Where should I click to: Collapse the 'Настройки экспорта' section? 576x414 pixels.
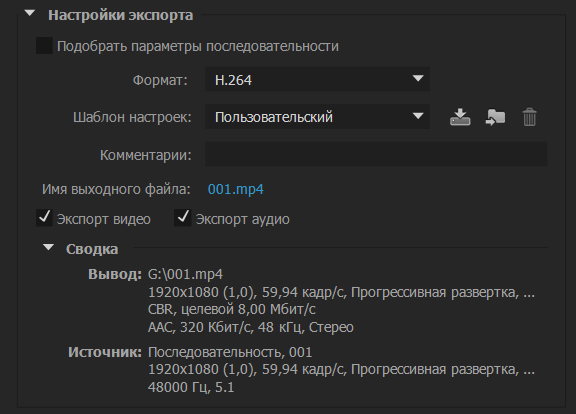[x=30, y=14]
